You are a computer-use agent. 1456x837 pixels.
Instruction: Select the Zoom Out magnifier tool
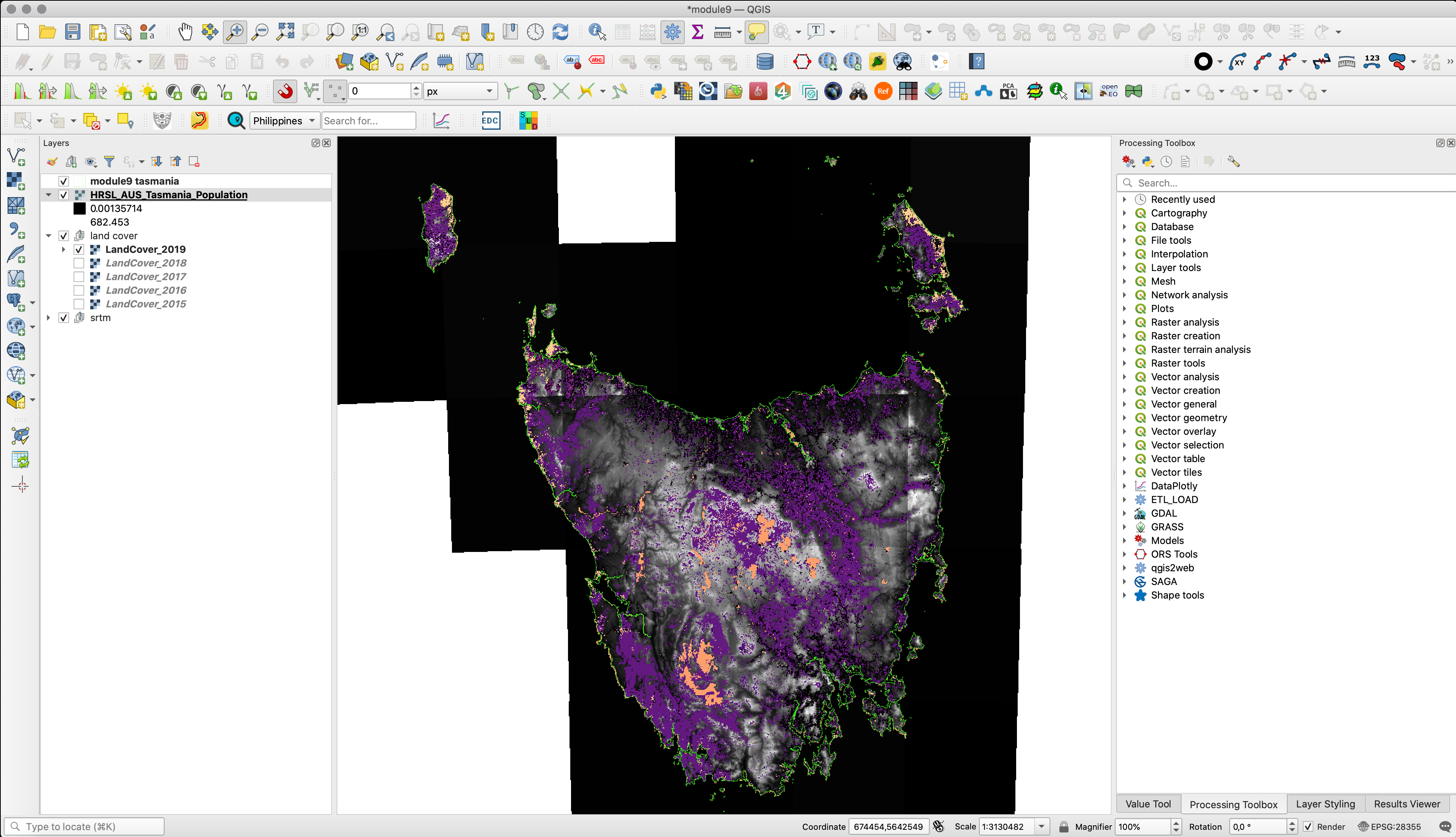click(260, 31)
